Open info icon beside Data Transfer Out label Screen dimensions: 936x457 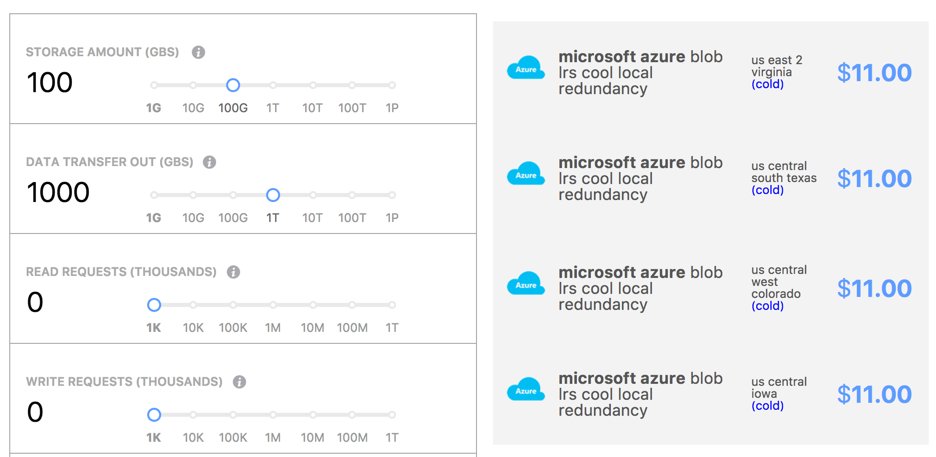tap(210, 162)
